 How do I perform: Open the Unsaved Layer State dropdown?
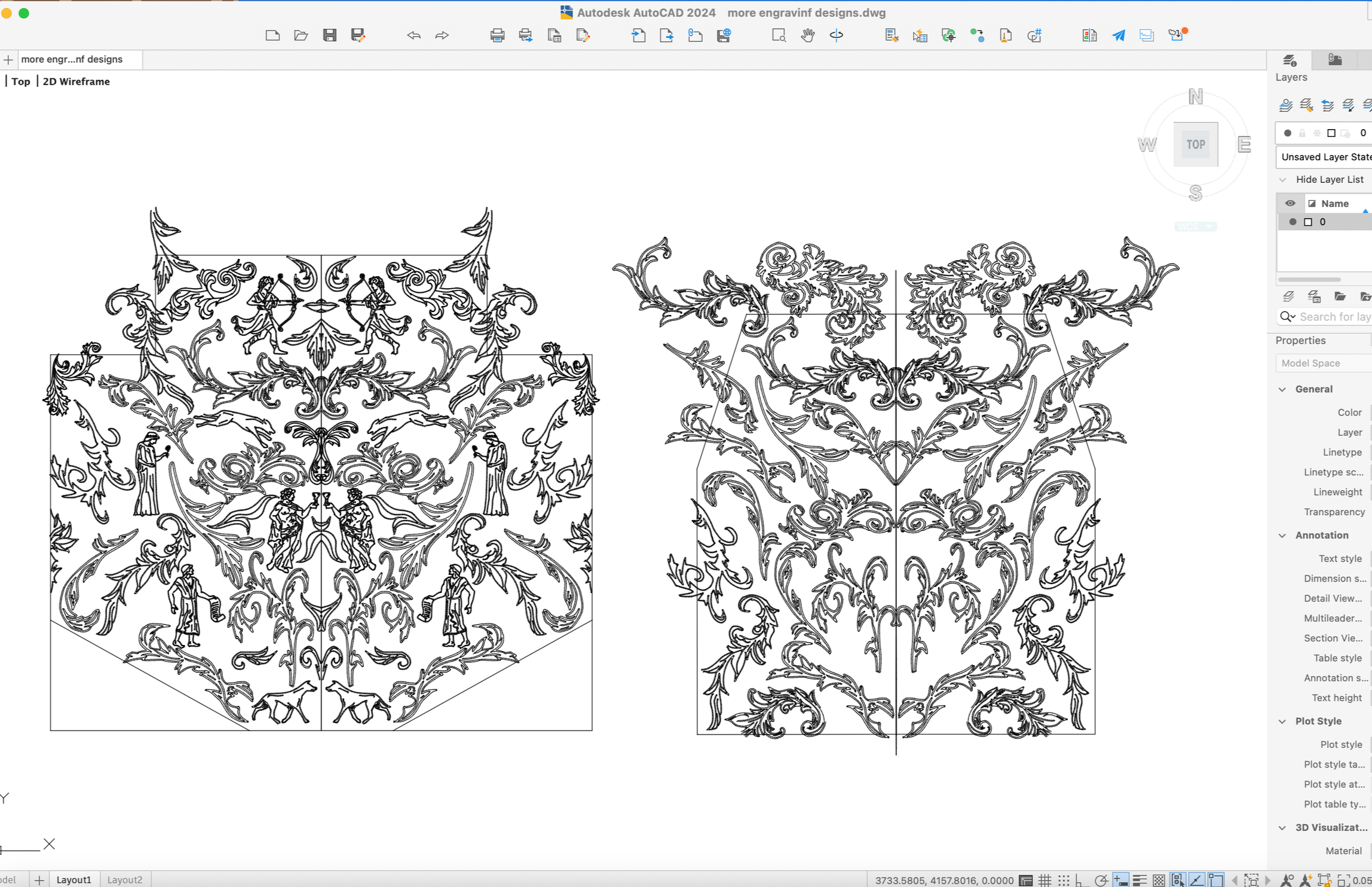point(1324,157)
